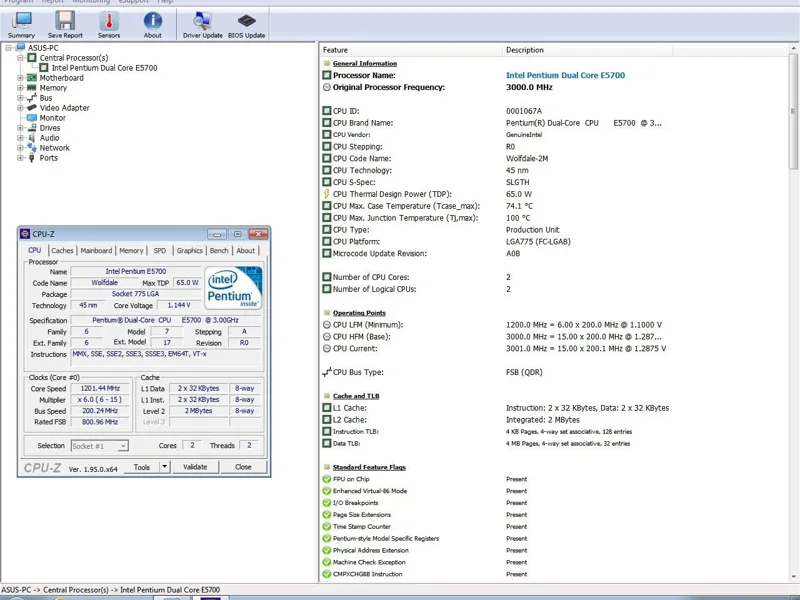The height and width of the screenshot is (600, 800).
Task: Select Intel Pentium Dual Core E5700 in the tree
Action: (x=104, y=68)
